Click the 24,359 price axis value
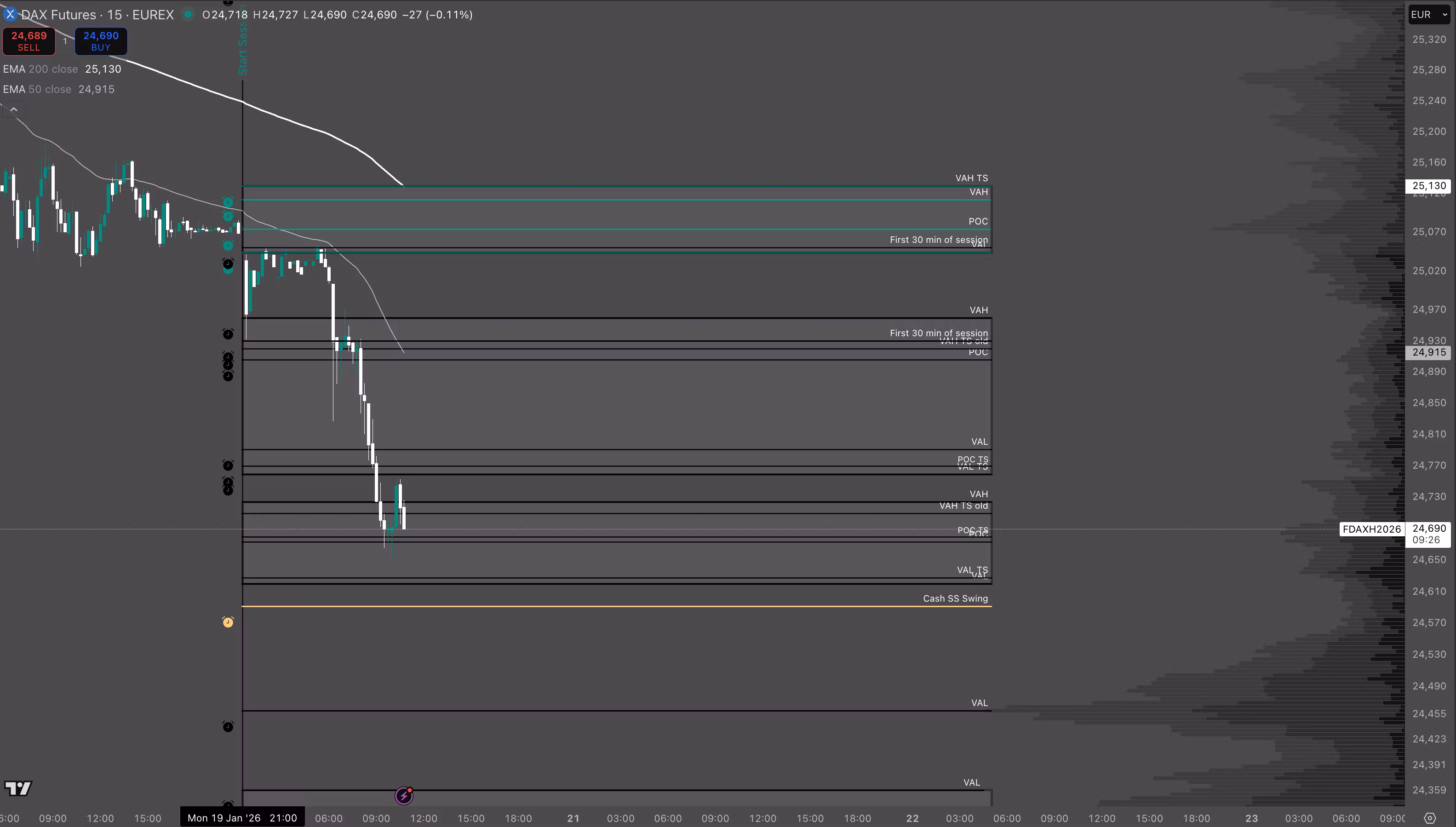Image resolution: width=1456 pixels, height=827 pixels. (1429, 790)
